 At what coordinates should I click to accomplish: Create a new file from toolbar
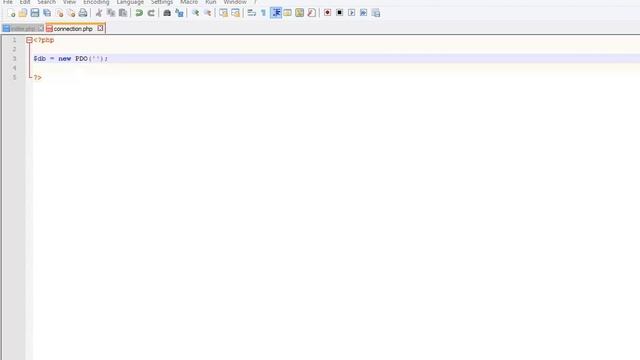(11, 13)
